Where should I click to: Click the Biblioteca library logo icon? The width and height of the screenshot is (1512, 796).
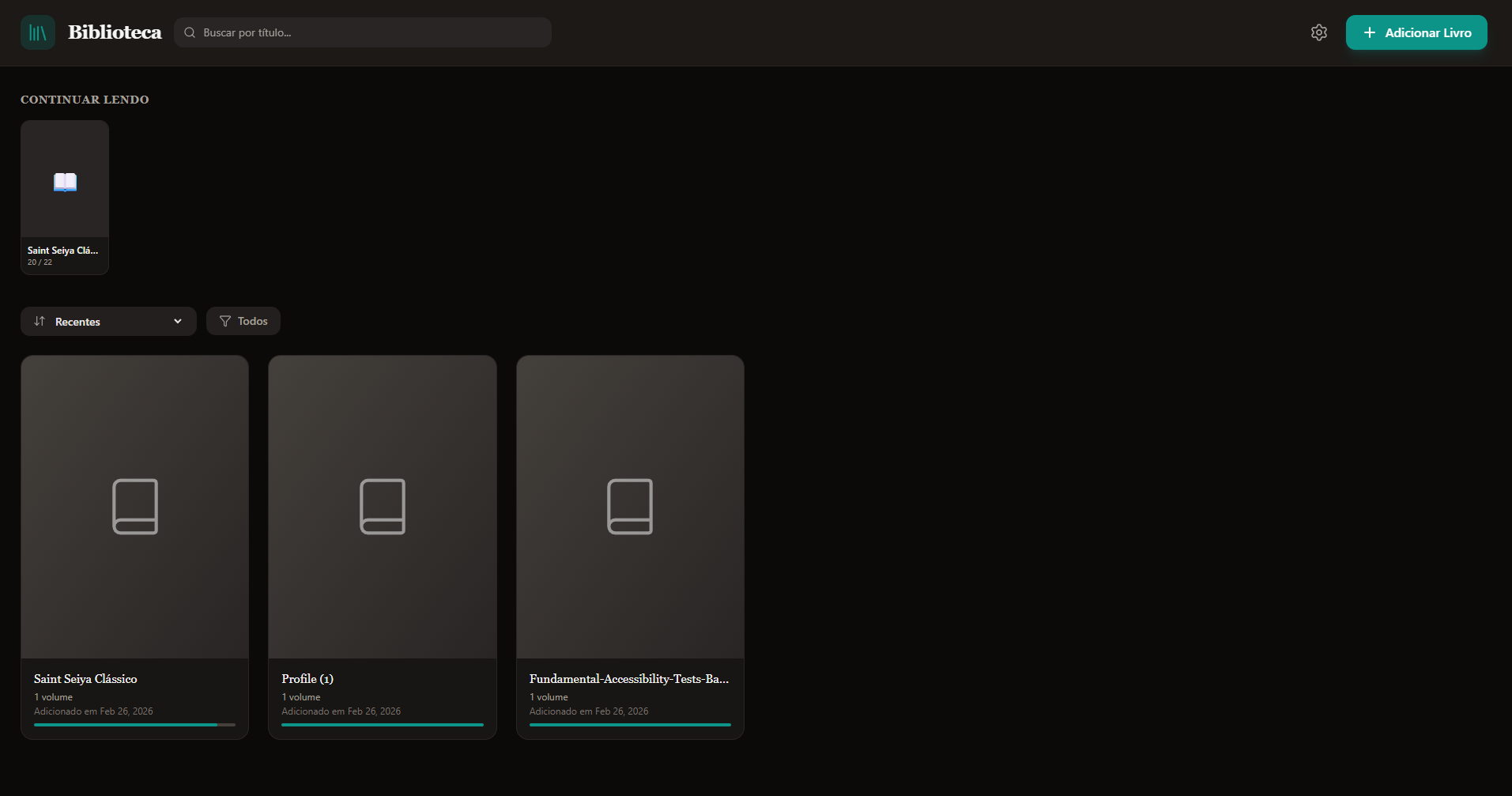coord(37,32)
